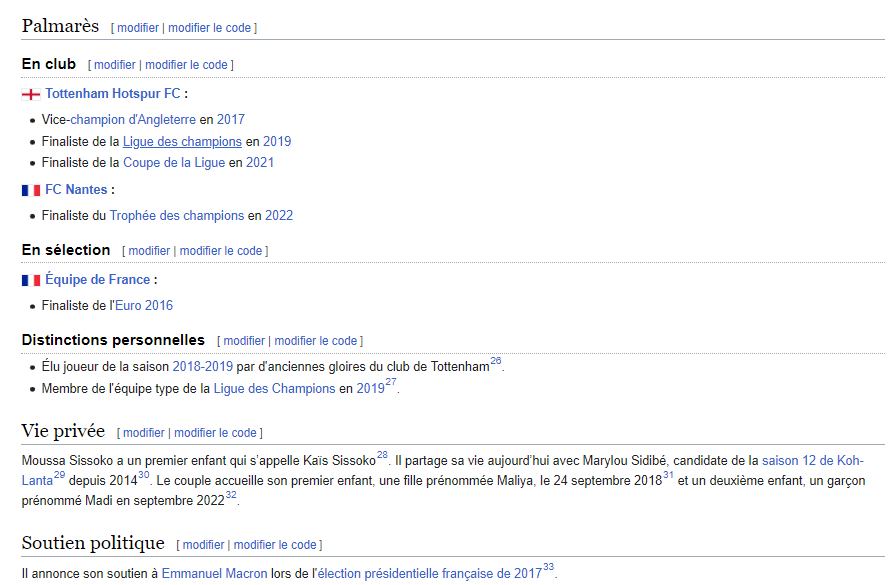Click the 'Palmarès' section heading text
The width and height of the screenshot is (896, 585).
[60, 26]
